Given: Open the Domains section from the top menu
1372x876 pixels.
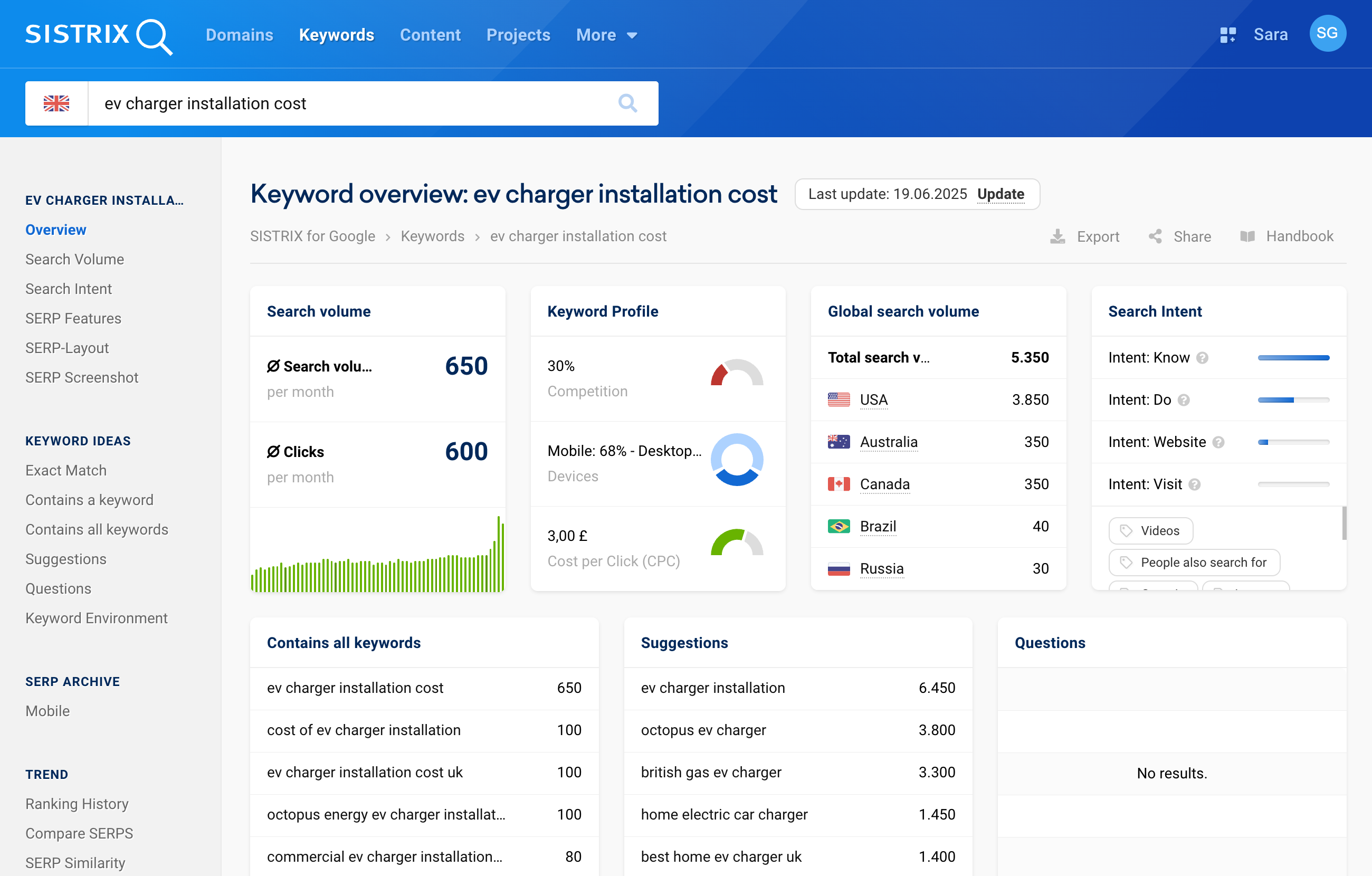Looking at the screenshot, I should pyautogui.click(x=239, y=35).
